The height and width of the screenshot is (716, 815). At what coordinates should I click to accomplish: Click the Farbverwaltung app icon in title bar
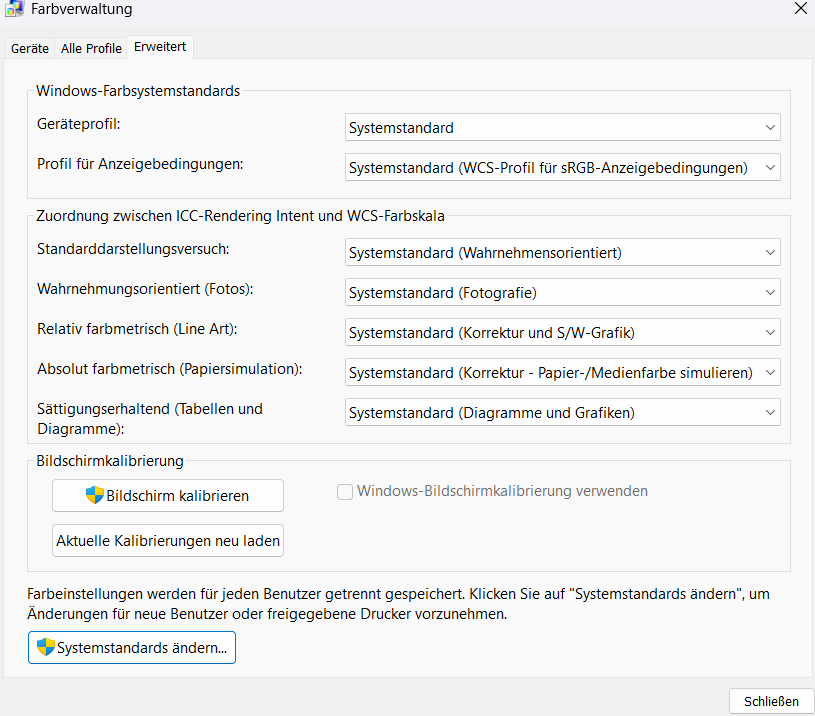(x=14, y=8)
